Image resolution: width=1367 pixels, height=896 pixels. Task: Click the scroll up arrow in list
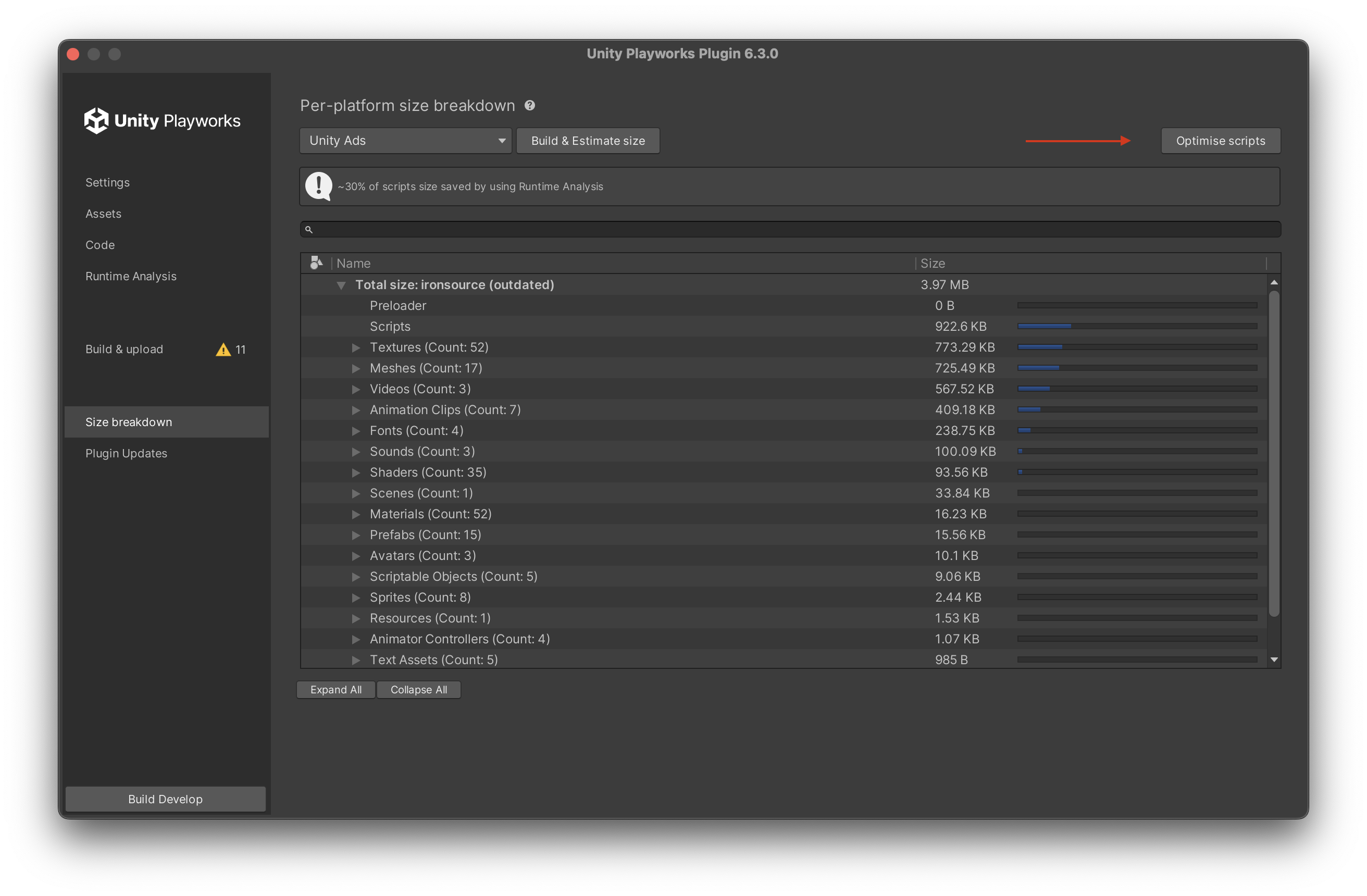(x=1273, y=282)
